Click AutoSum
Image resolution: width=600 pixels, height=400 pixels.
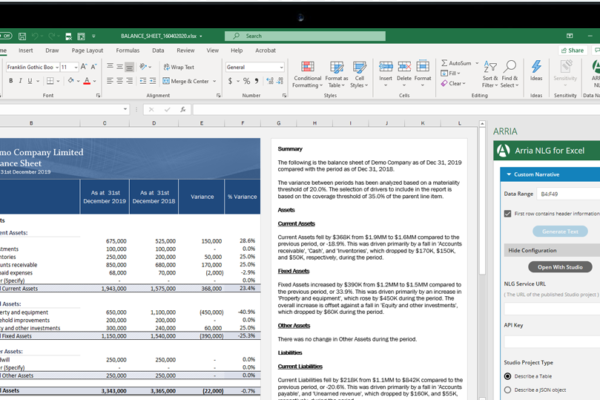456,63
